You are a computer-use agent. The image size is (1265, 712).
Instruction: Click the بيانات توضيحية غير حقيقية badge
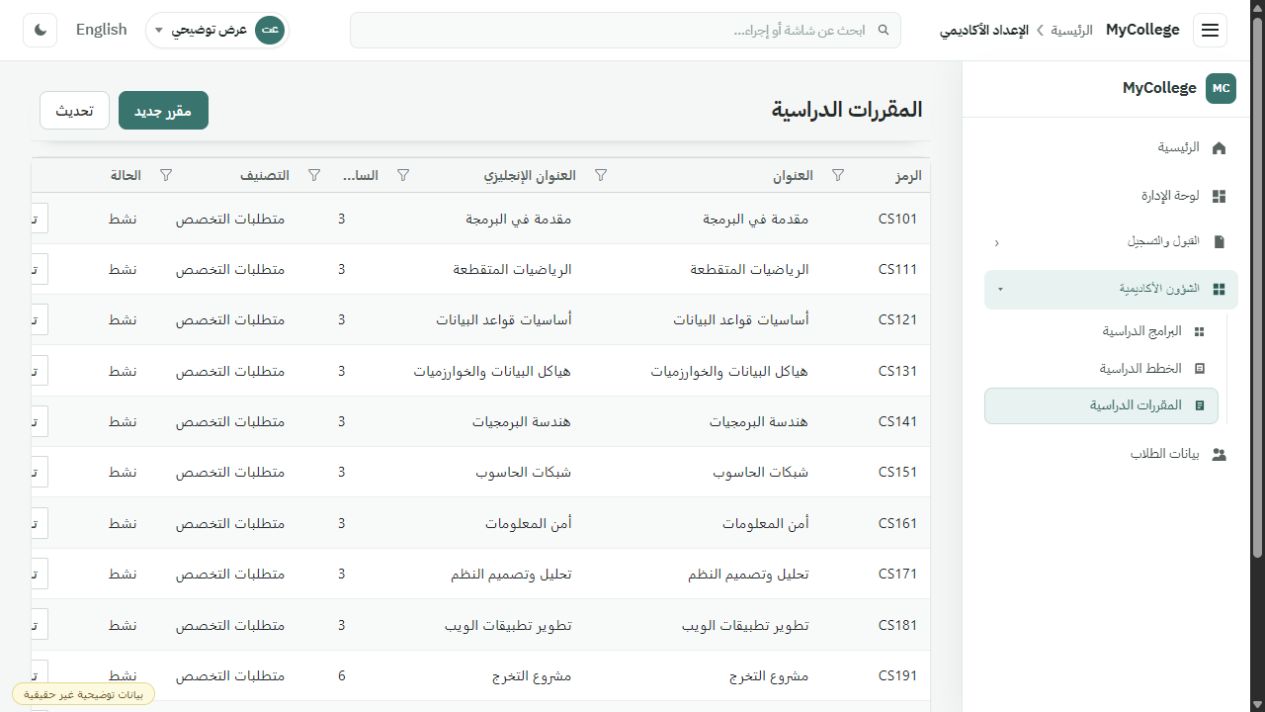coord(83,694)
